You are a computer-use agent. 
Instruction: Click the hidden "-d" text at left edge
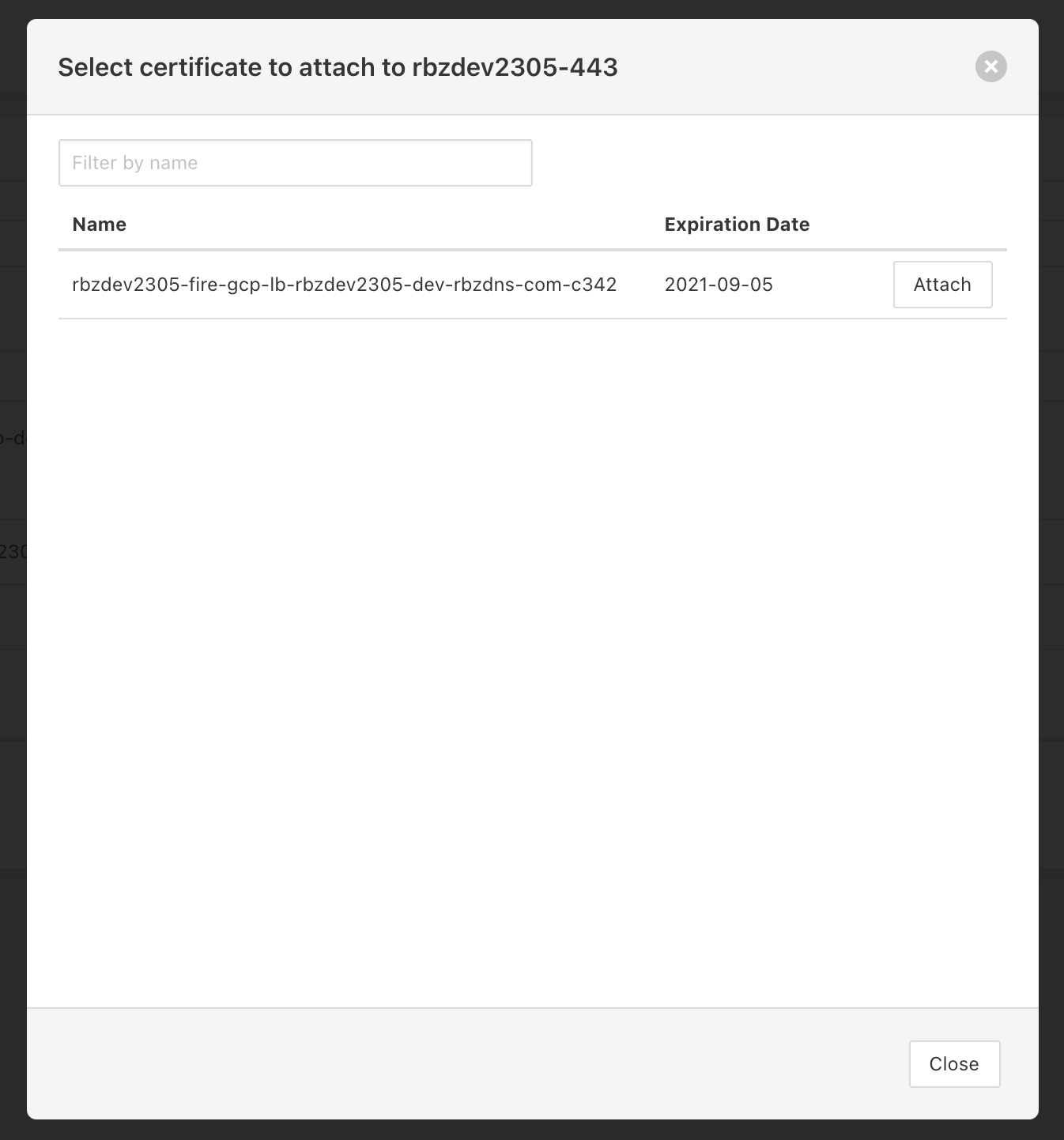[14, 437]
